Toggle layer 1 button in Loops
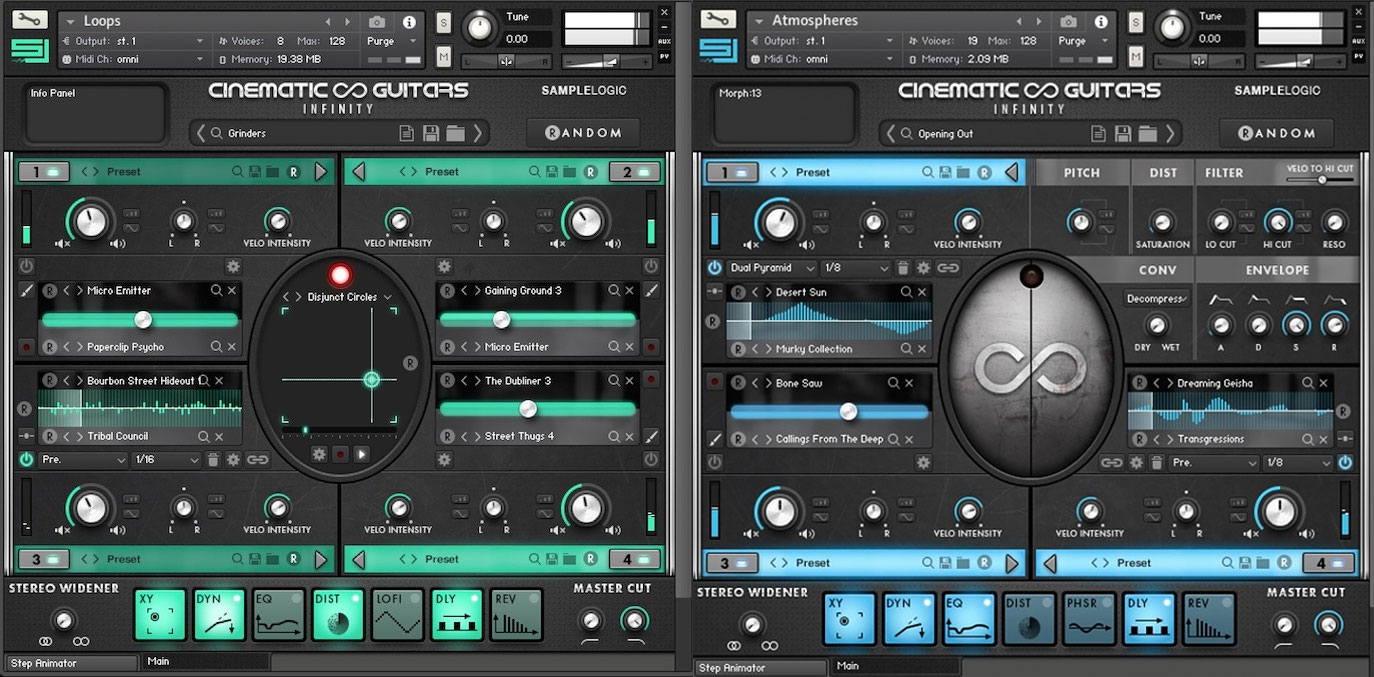This screenshot has height=677, width=1374. (x=44, y=172)
